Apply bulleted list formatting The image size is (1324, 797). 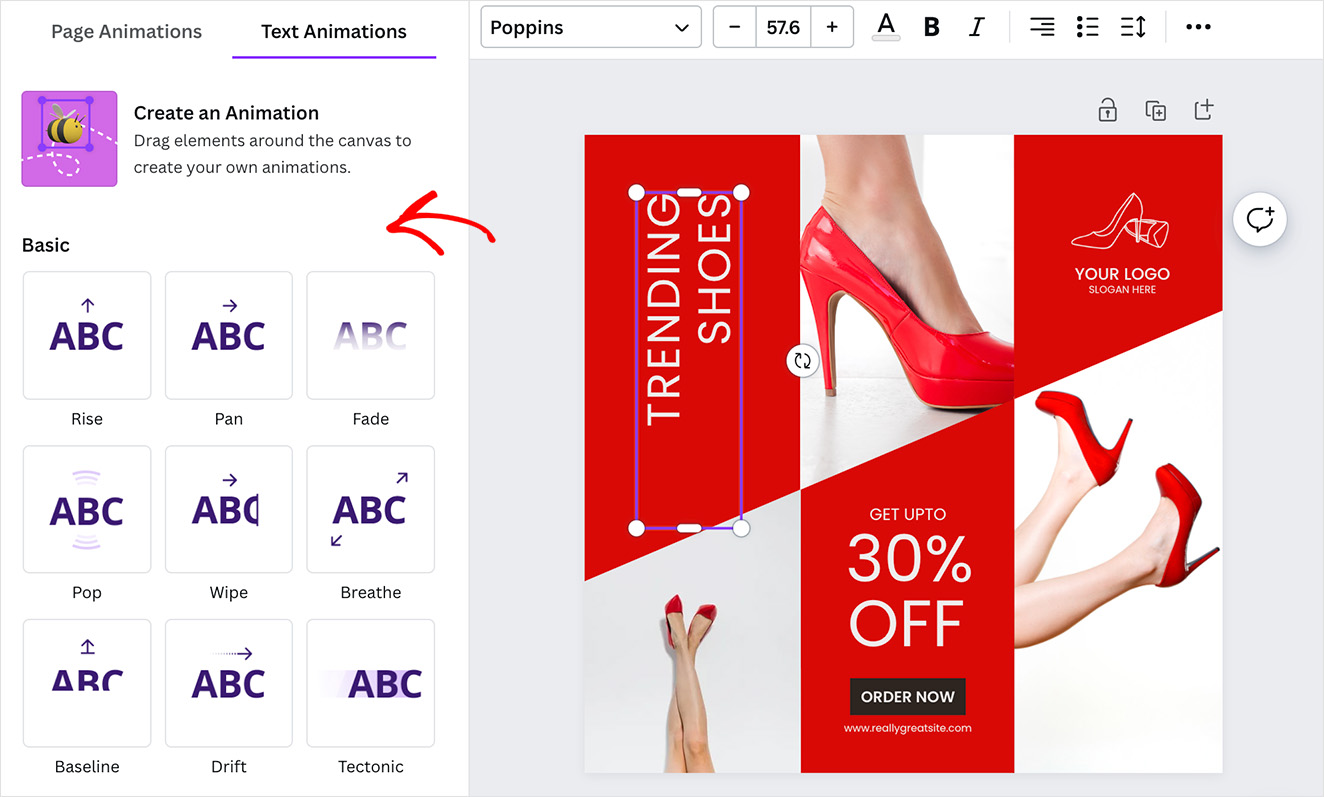pyautogui.click(x=1087, y=28)
